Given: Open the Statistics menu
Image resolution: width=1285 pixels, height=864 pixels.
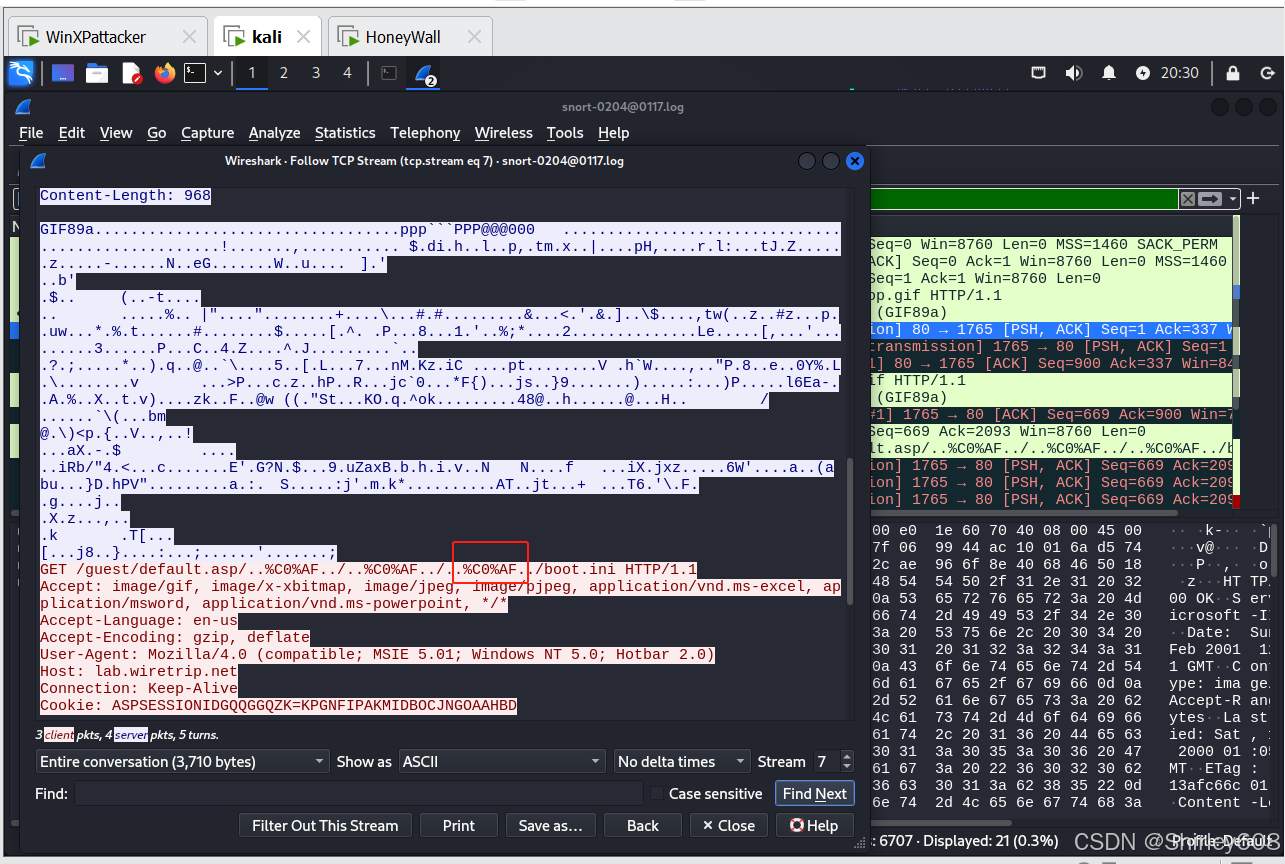Looking at the screenshot, I should (x=345, y=132).
